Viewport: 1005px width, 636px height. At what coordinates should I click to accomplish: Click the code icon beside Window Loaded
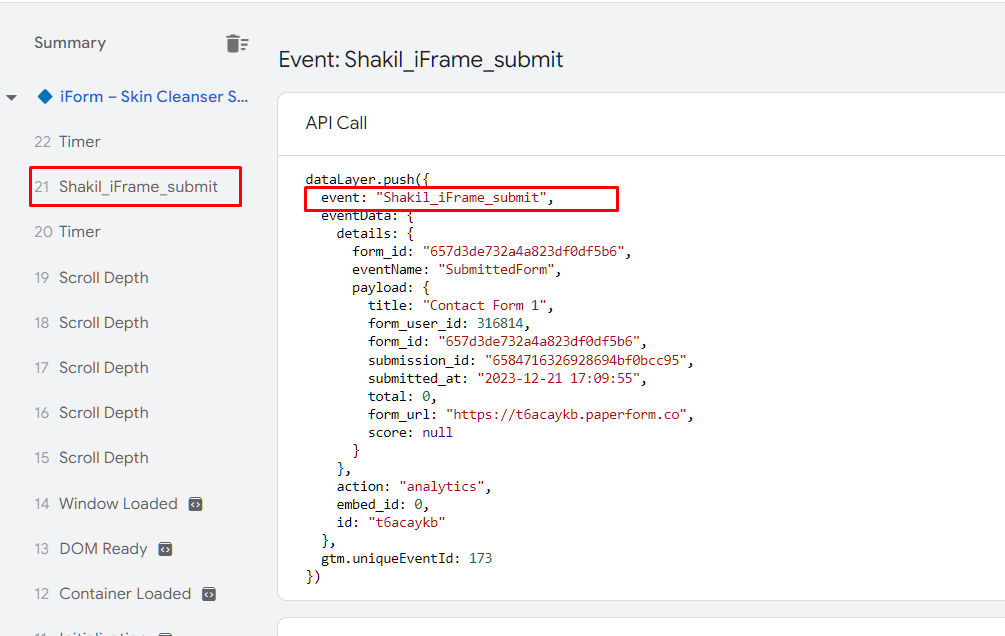(x=196, y=504)
